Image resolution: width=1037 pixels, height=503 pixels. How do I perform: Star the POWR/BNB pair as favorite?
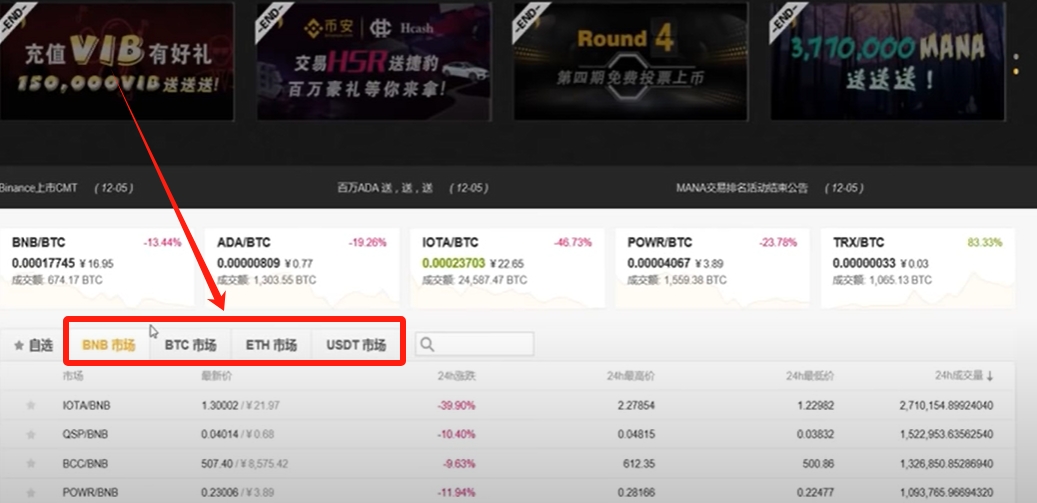pyautogui.click(x=30, y=492)
